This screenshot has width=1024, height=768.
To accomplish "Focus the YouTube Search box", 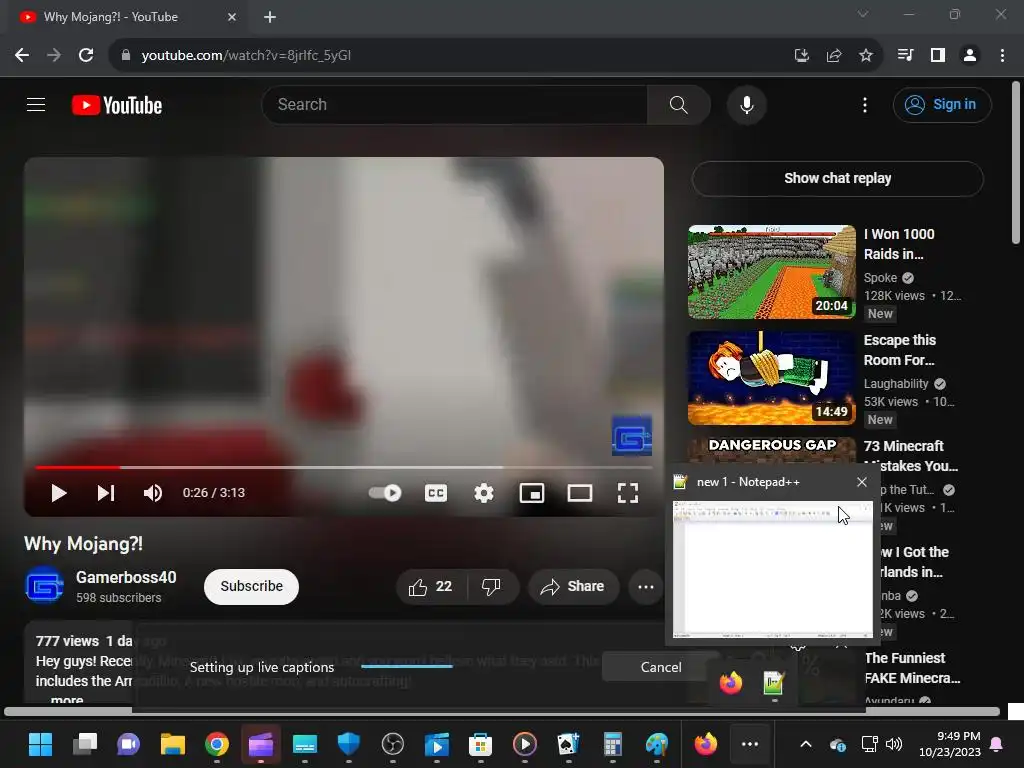I will (455, 104).
